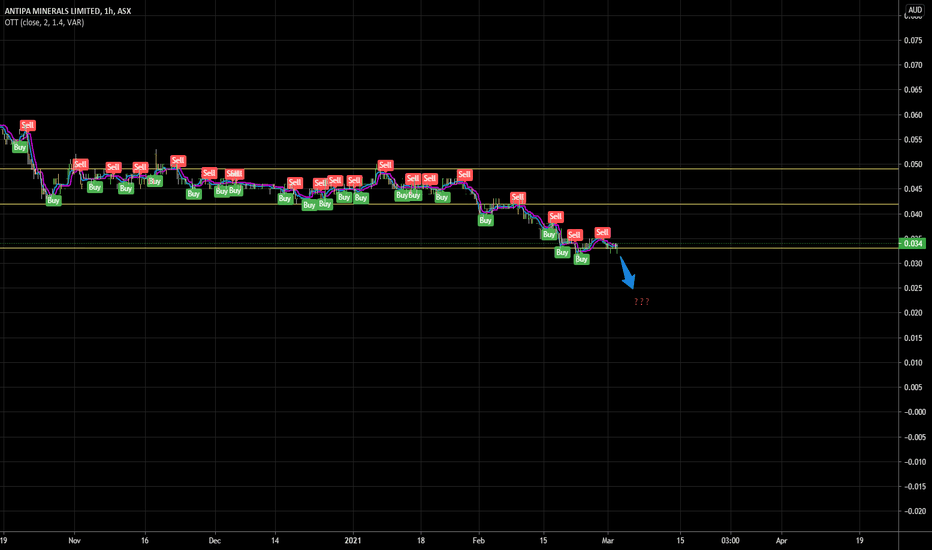The height and width of the screenshot is (550, 932).
Task: Click the 0.075 price axis label
Action: [x=913, y=40]
